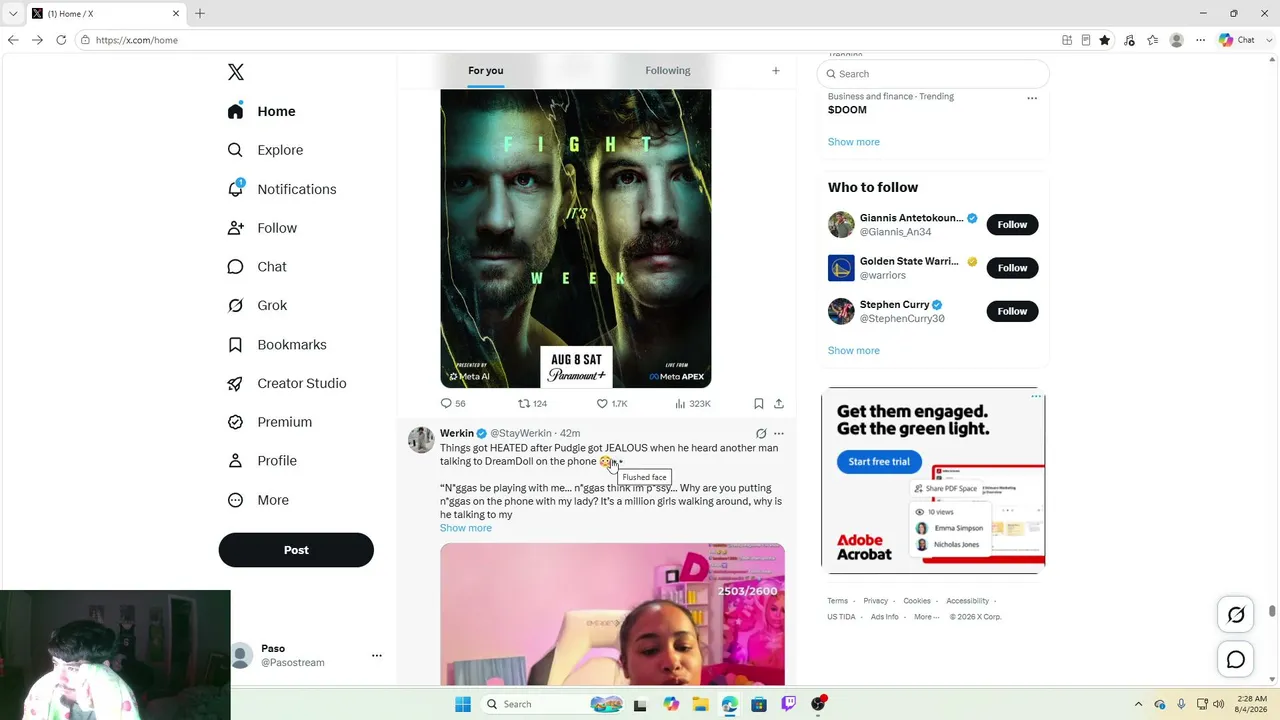Switch to the Following tab
The width and height of the screenshot is (1280, 720).
click(668, 70)
